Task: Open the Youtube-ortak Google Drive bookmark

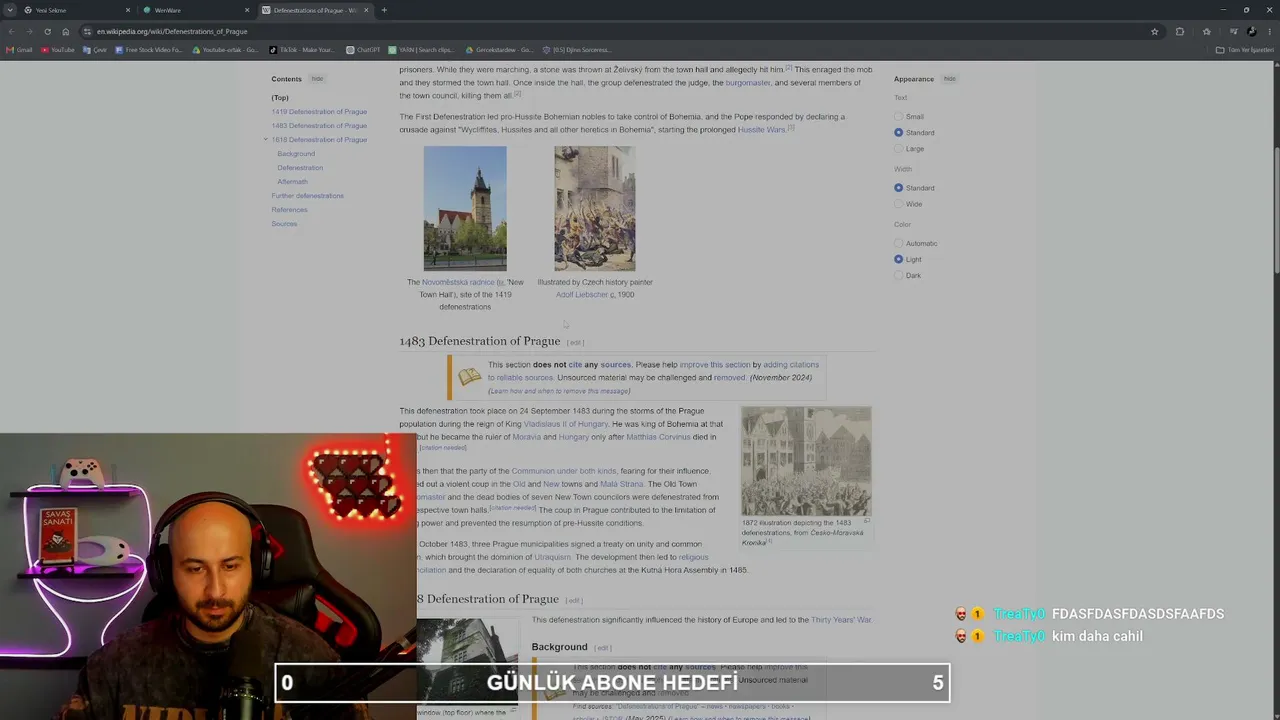Action: click(x=226, y=50)
